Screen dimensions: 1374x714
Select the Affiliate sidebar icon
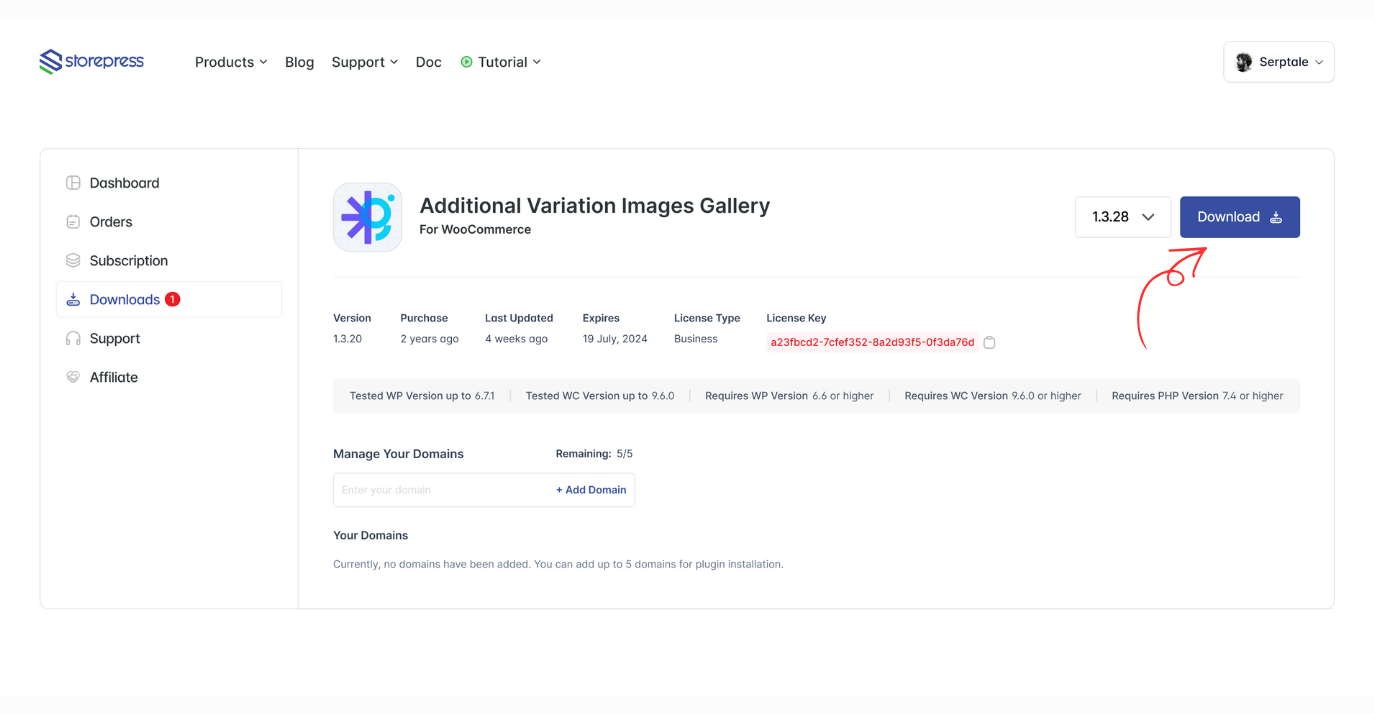pos(73,377)
